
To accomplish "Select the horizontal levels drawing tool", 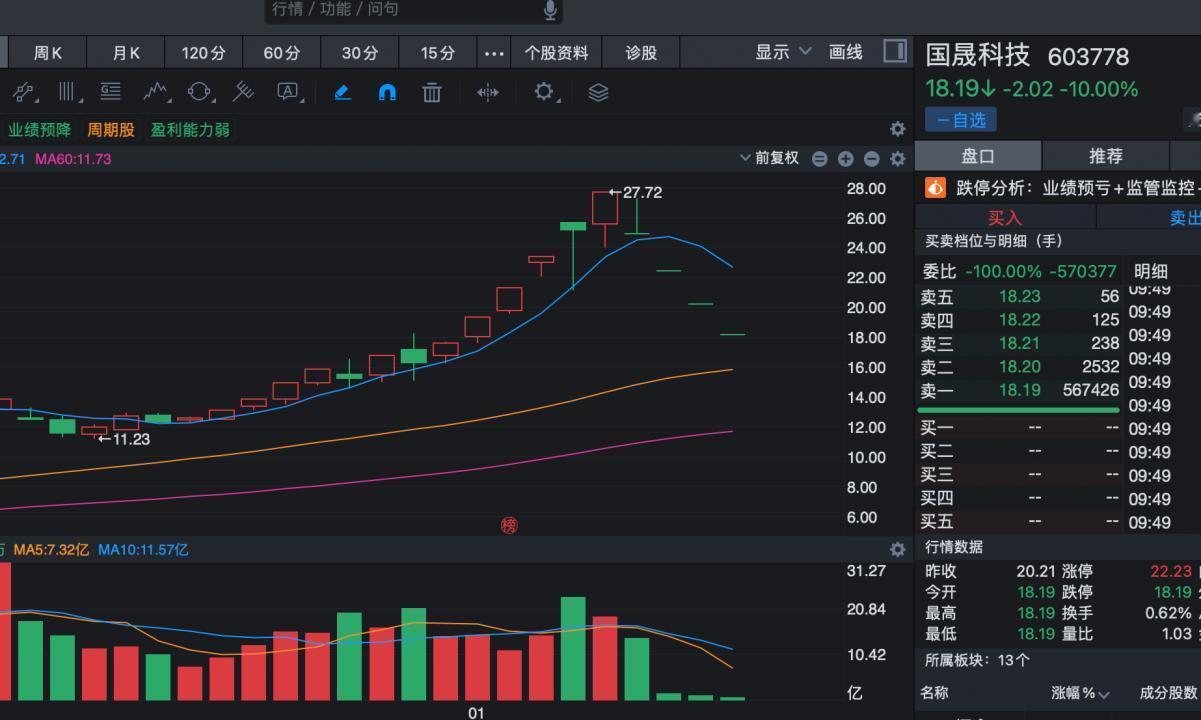I will point(111,92).
